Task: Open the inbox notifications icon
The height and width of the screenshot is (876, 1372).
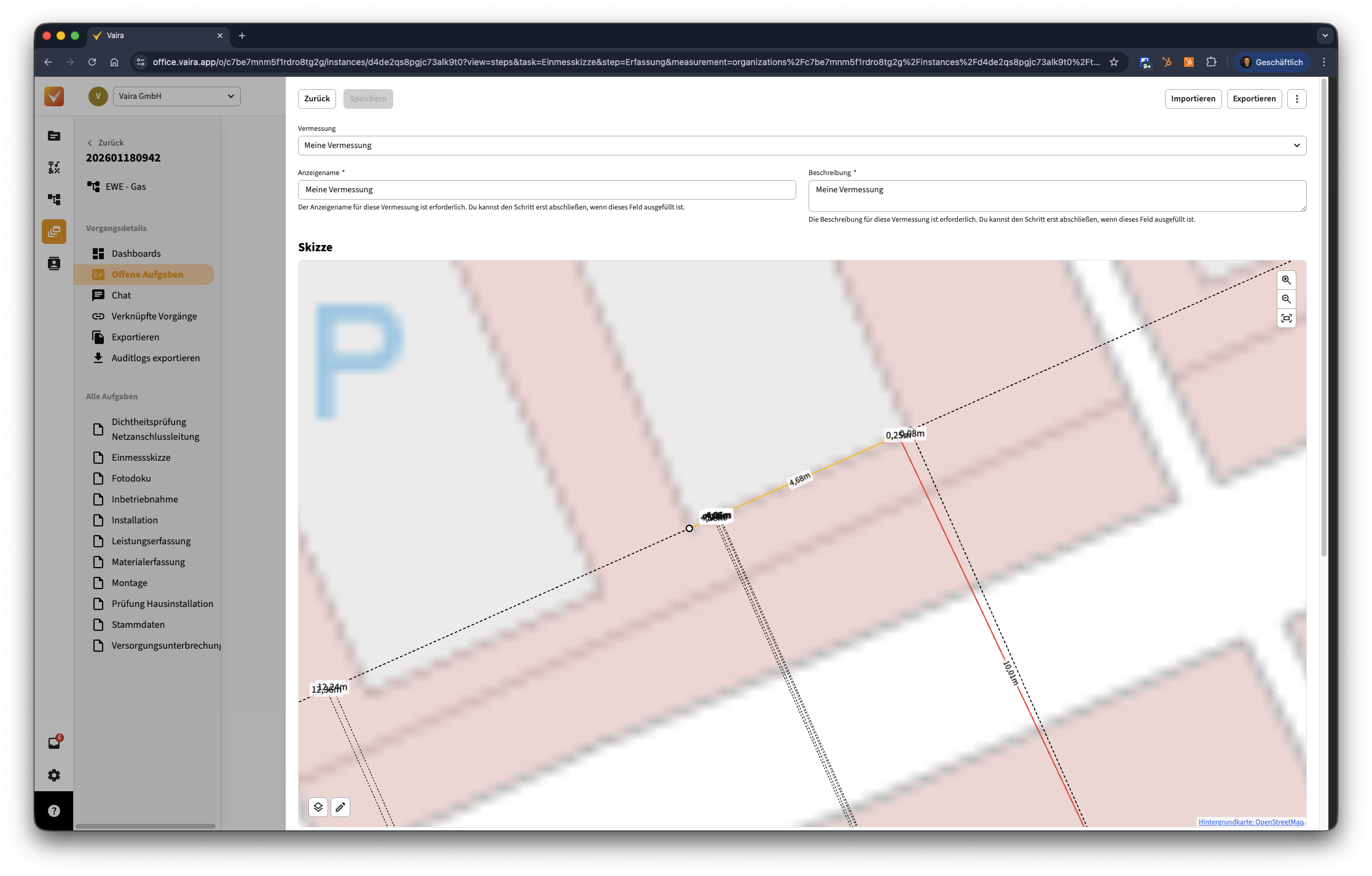Action: tap(54, 743)
